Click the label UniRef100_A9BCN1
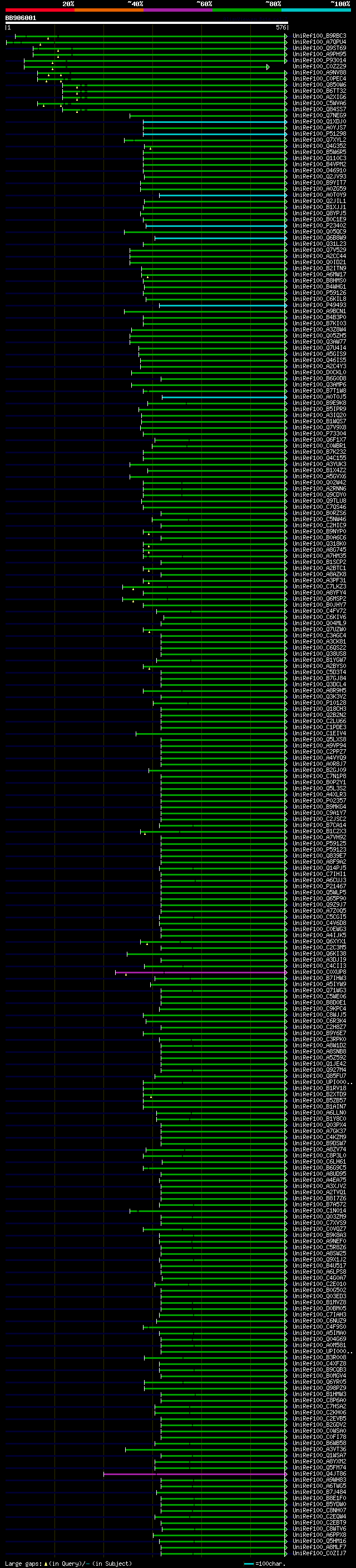The image size is (356, 1568). (x=319, y=311)
